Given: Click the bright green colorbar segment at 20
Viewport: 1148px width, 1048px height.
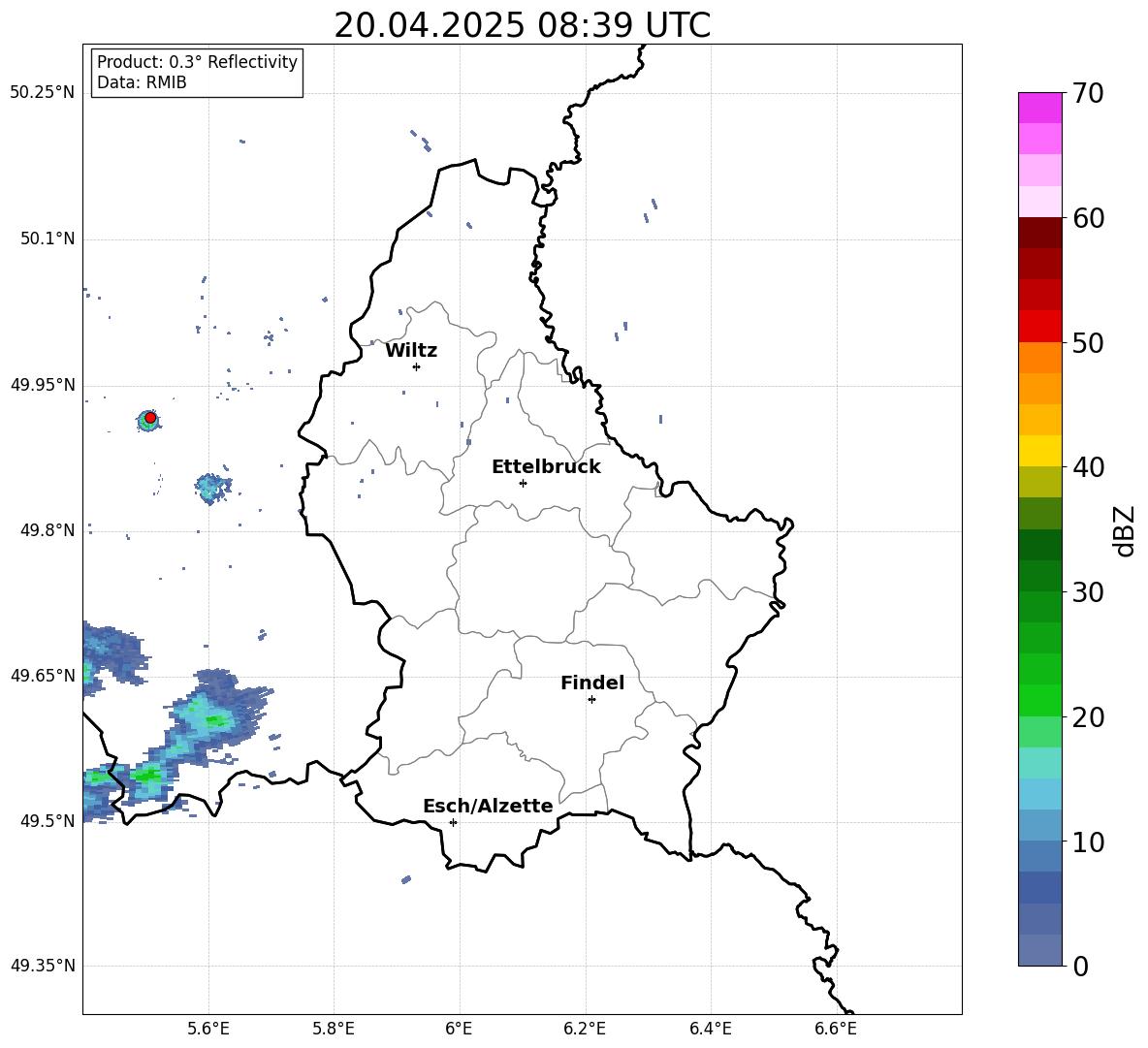Looking at the screenshot, I should [x=1039, y=700].
